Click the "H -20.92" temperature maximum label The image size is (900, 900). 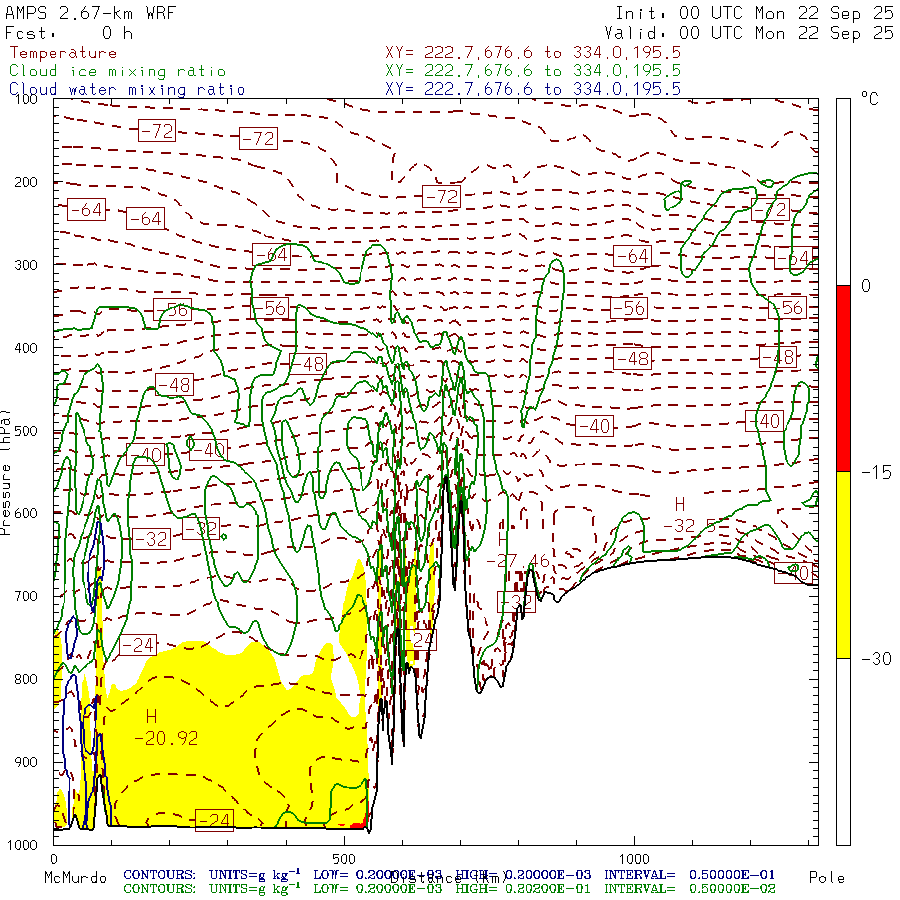[x=166, y=727]
